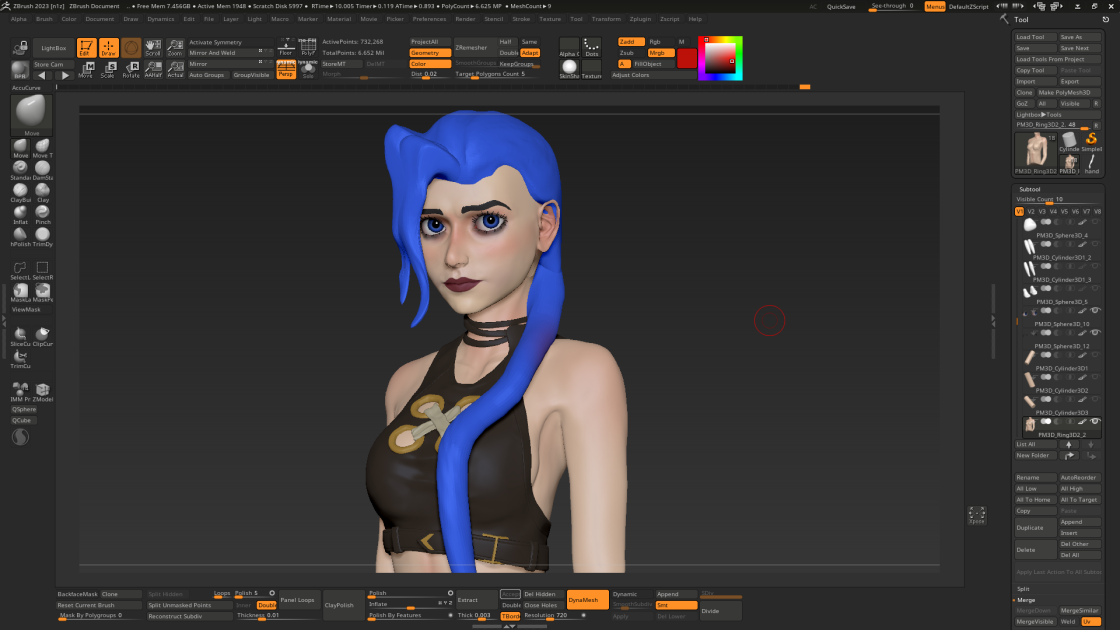The width and height of the screenshot is (1120, 630).
Task: Select the MaskLasso brush icon
Action: (x=20, y=291)
